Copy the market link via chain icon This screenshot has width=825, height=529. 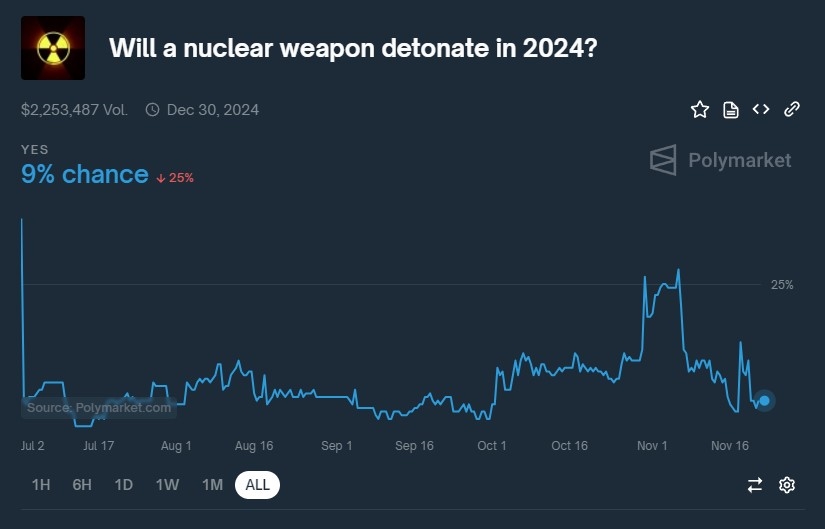(x=792, y=109)
